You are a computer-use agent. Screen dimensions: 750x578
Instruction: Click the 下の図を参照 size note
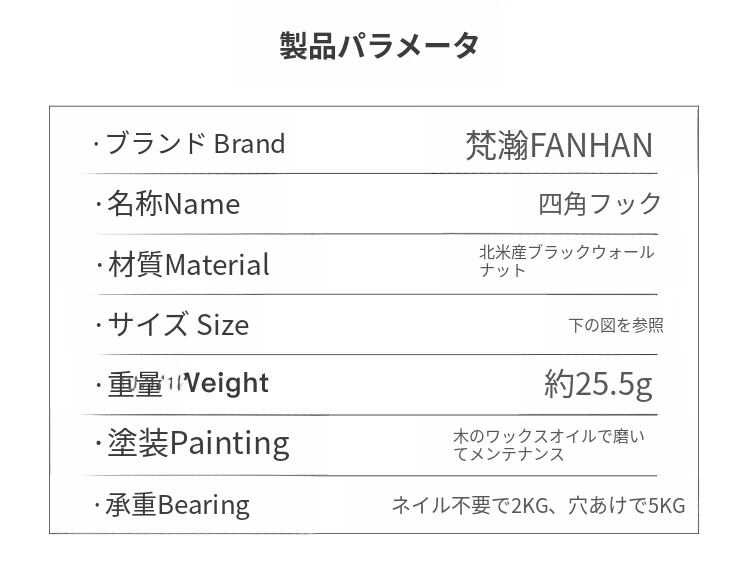click(616, 325)
